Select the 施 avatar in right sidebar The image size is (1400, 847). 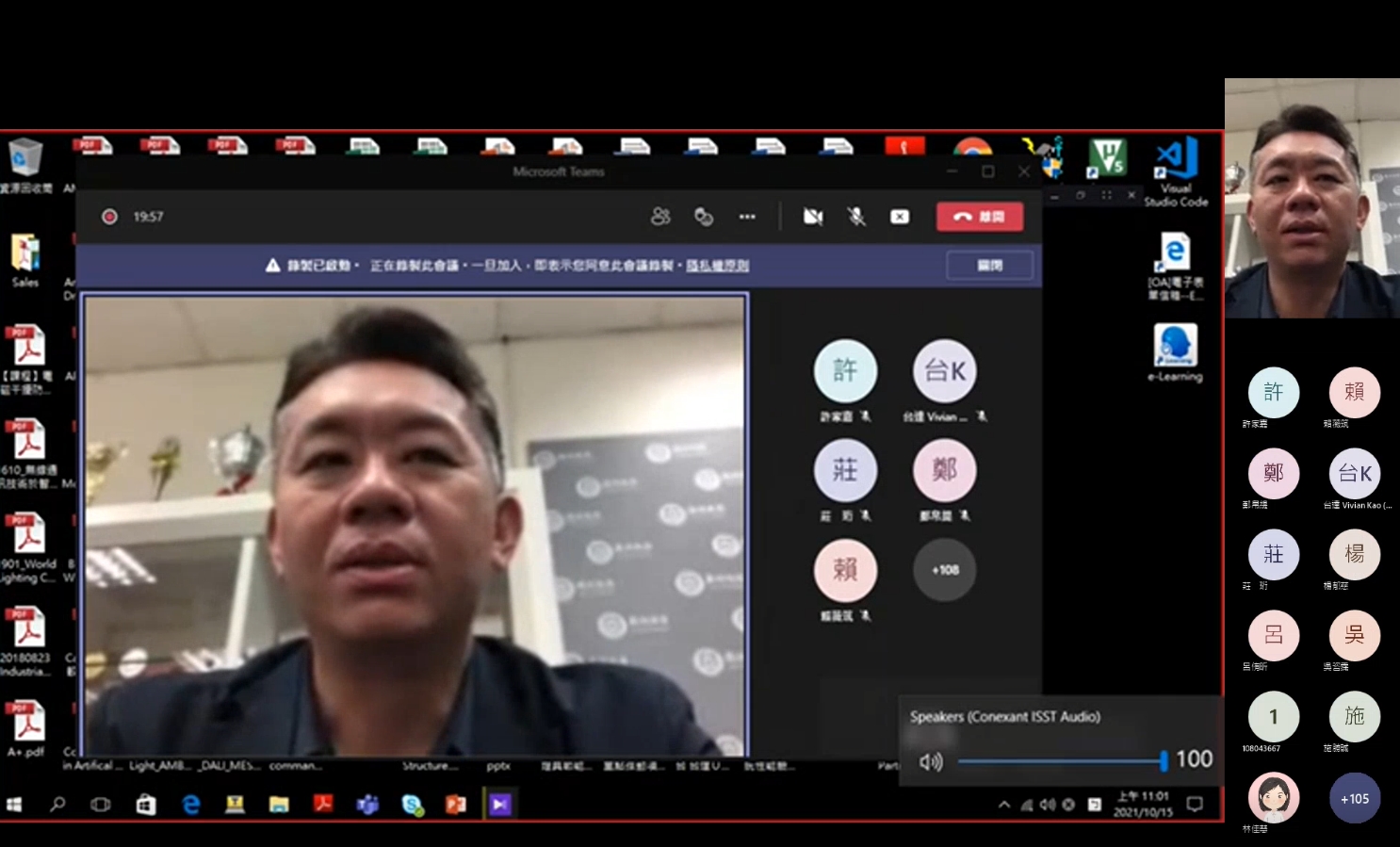click(x=1355, y=716)
